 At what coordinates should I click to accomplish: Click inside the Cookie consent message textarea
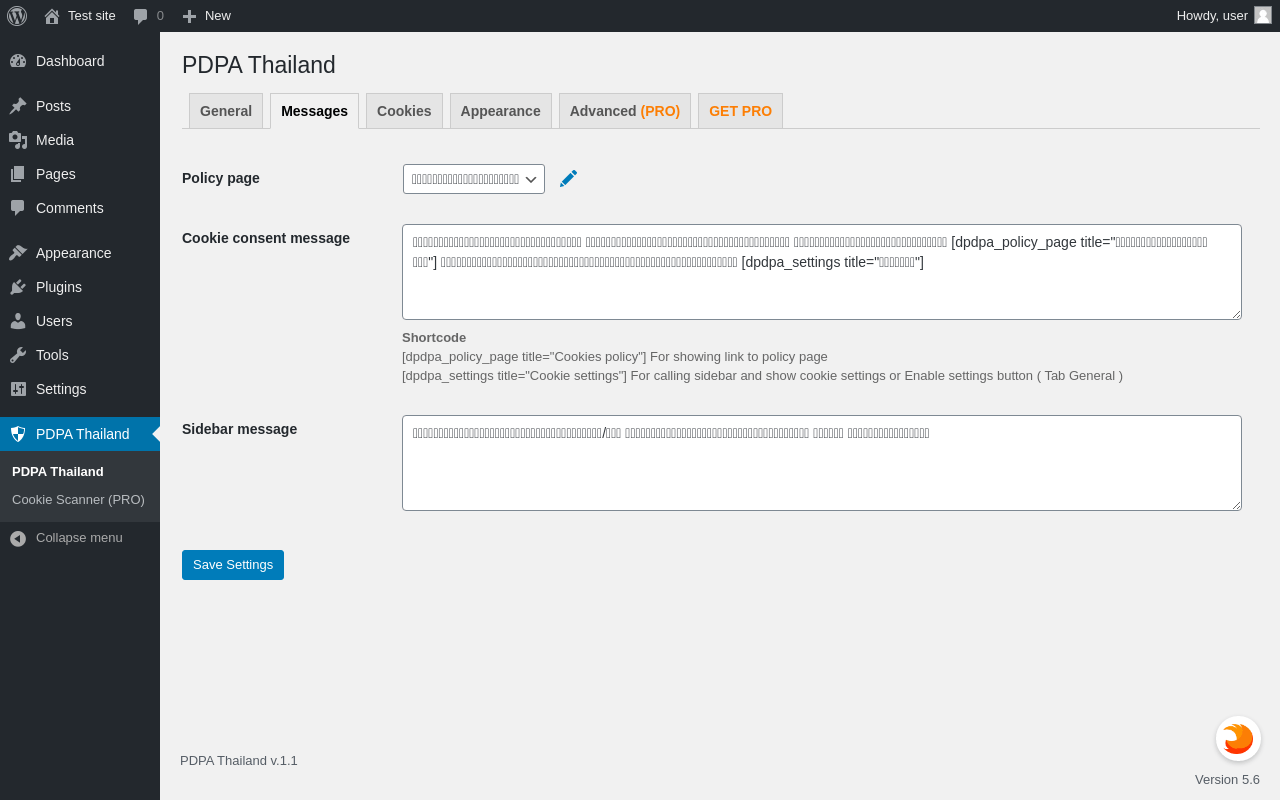pyautogui.click(x=822, y=272)
